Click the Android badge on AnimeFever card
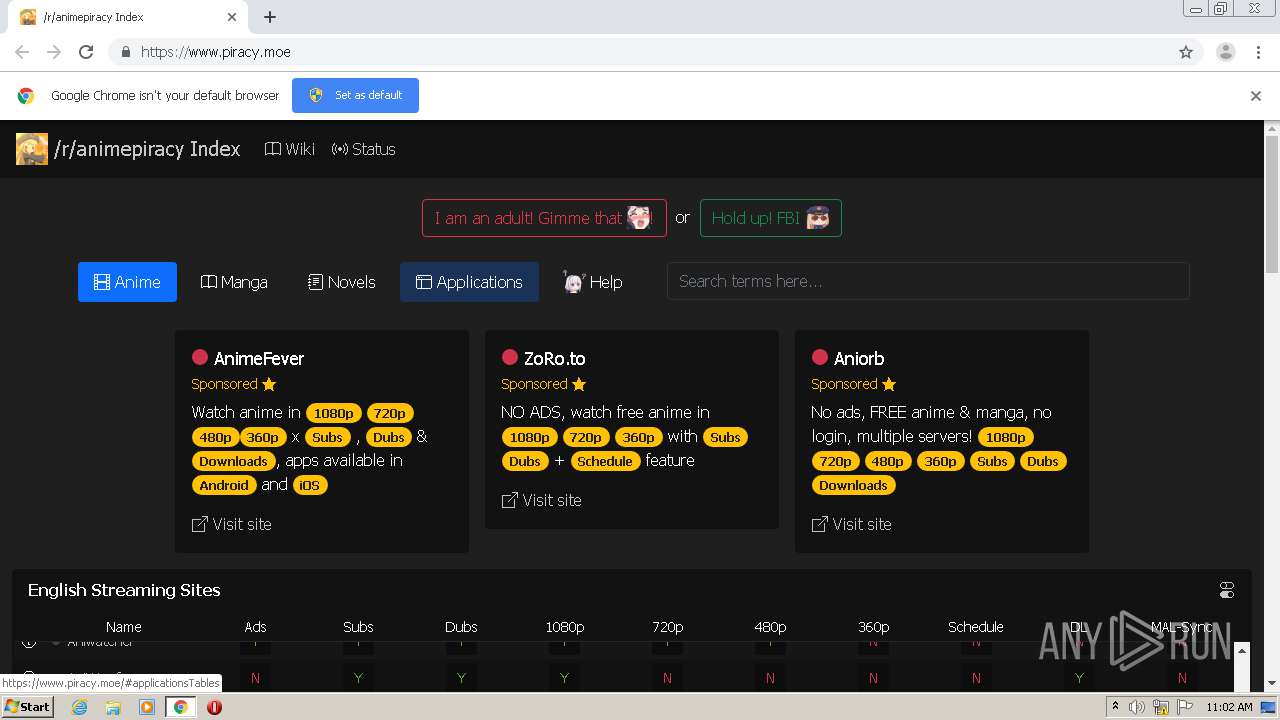This screenshot has width=1280, height=720. click(x=224, y=485)
